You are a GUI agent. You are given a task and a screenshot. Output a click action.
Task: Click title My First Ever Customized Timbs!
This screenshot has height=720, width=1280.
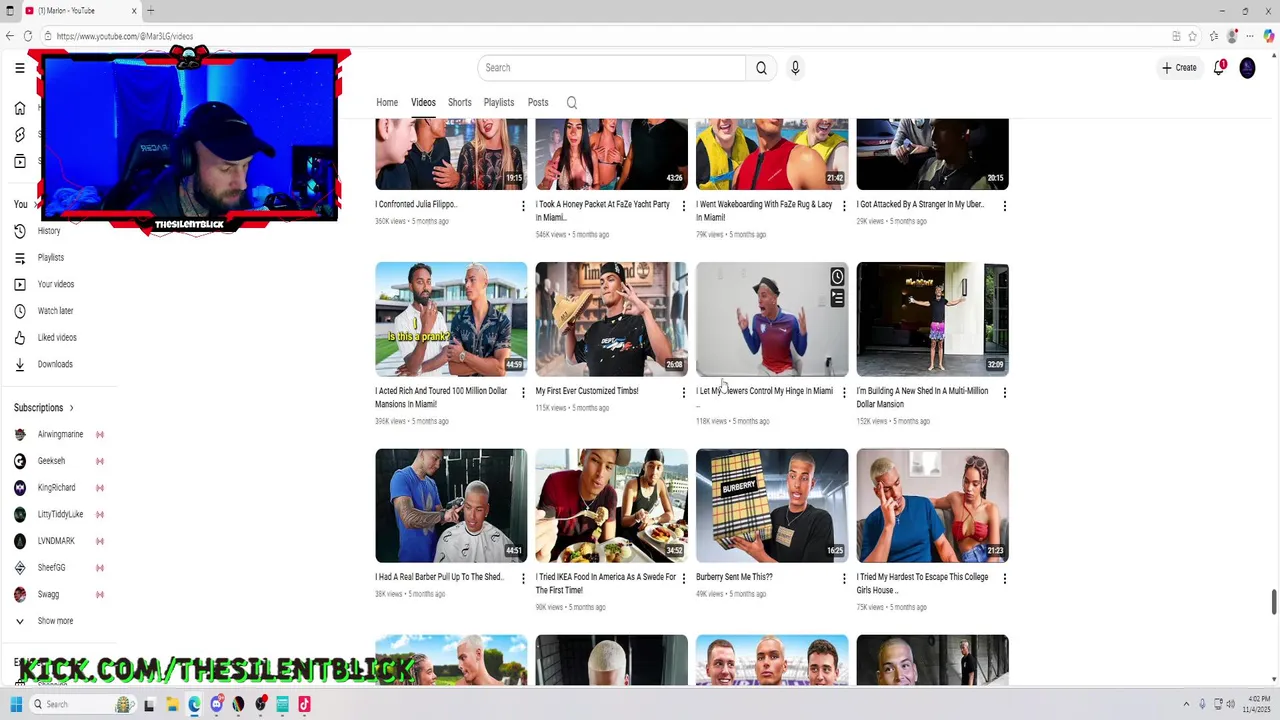pos(587,391)
